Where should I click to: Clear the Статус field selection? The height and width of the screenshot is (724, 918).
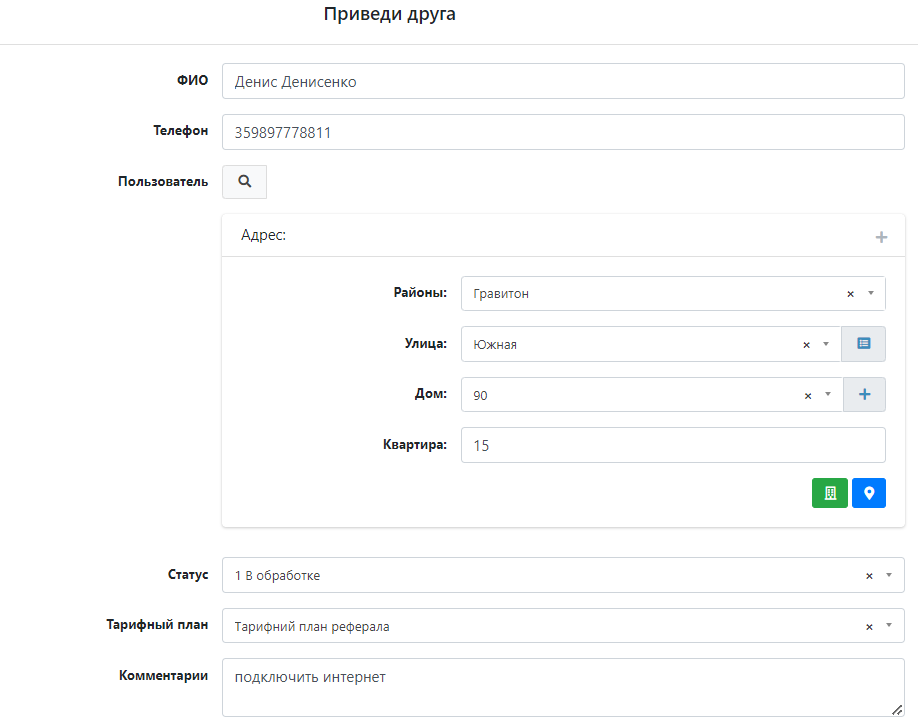[869, 576]
